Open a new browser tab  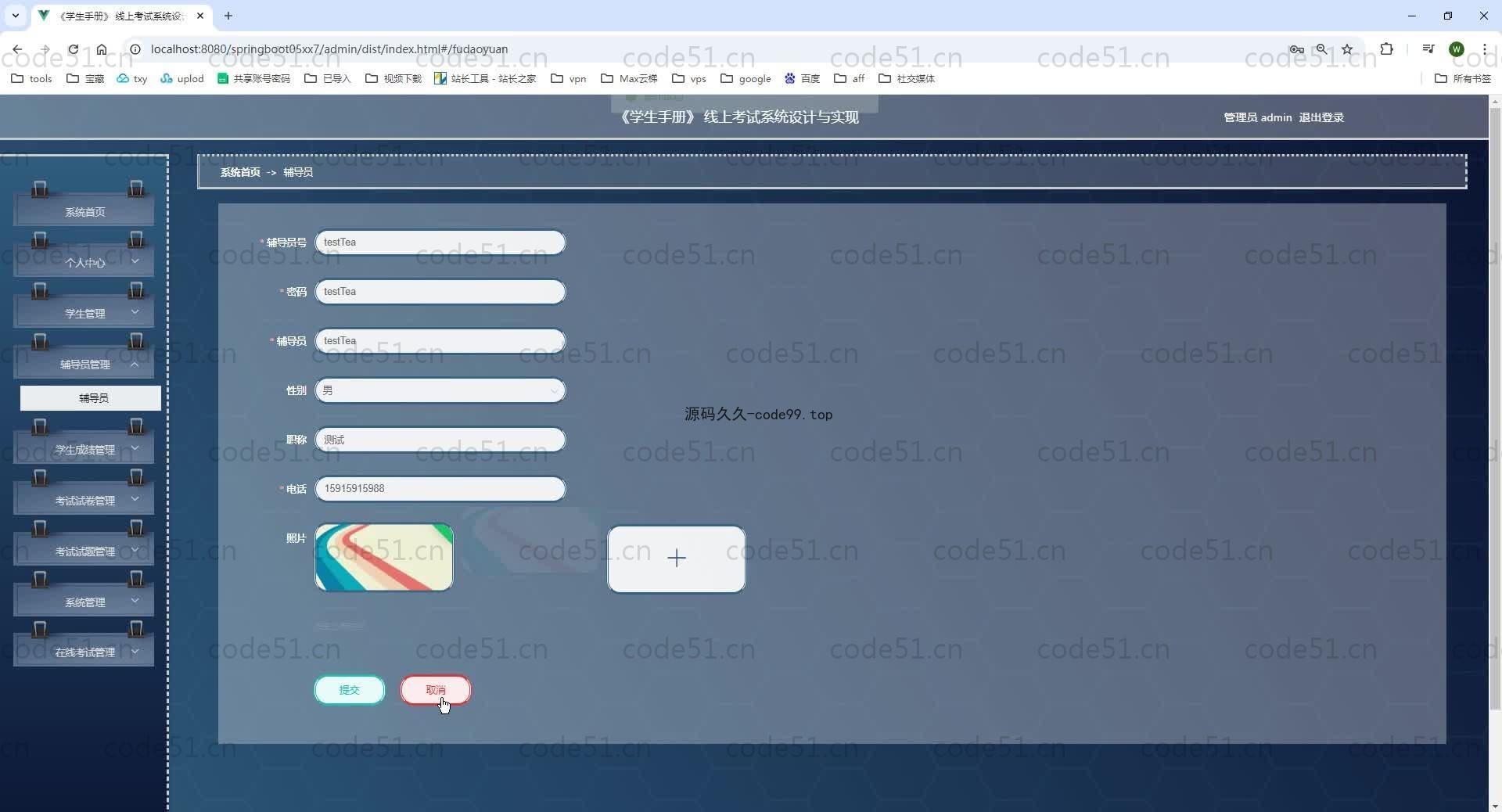pos(228,16)
